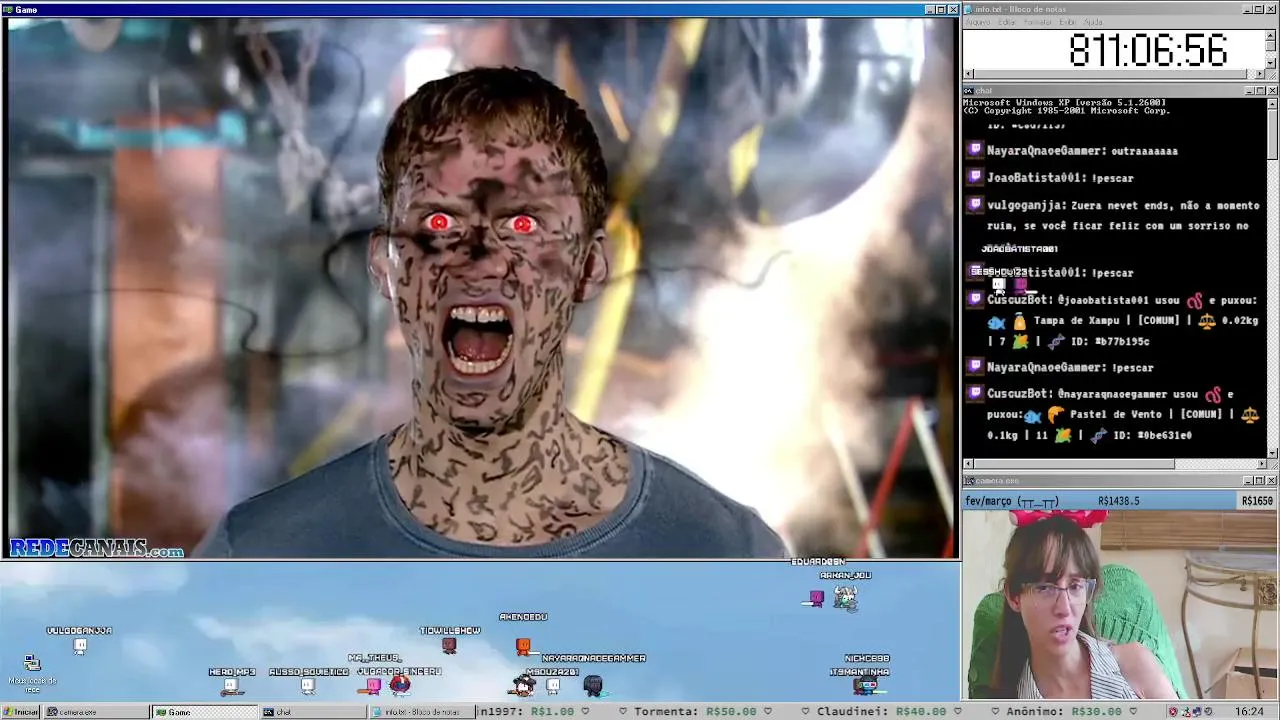Click the chat horizontal scrollbar left arrow
This screenshot has height=720, width=1280.
pyautogui.click(x=968, y=464)
